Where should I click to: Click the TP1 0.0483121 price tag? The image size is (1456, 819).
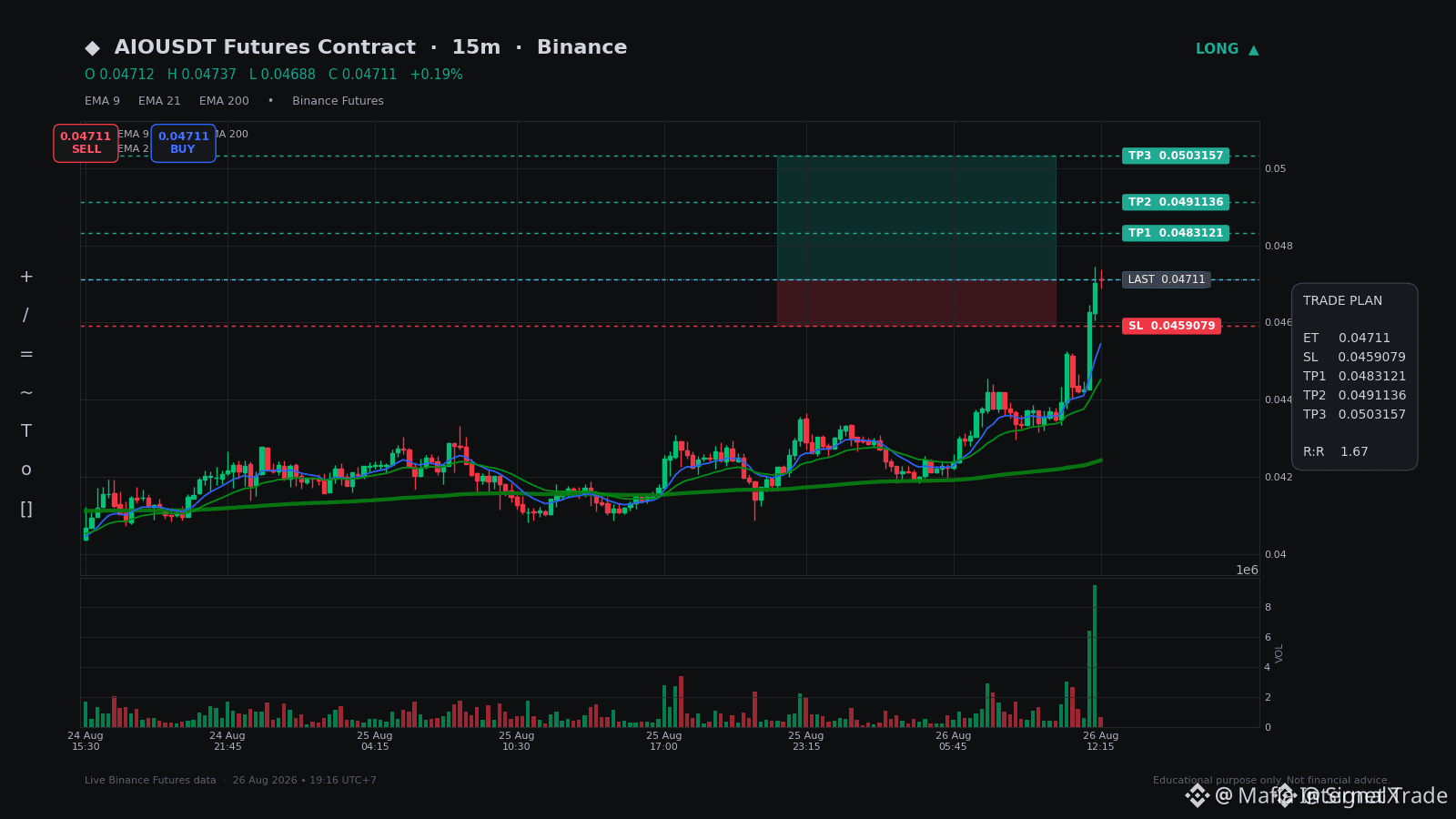pyautogui.click(x=1176, y=233)
